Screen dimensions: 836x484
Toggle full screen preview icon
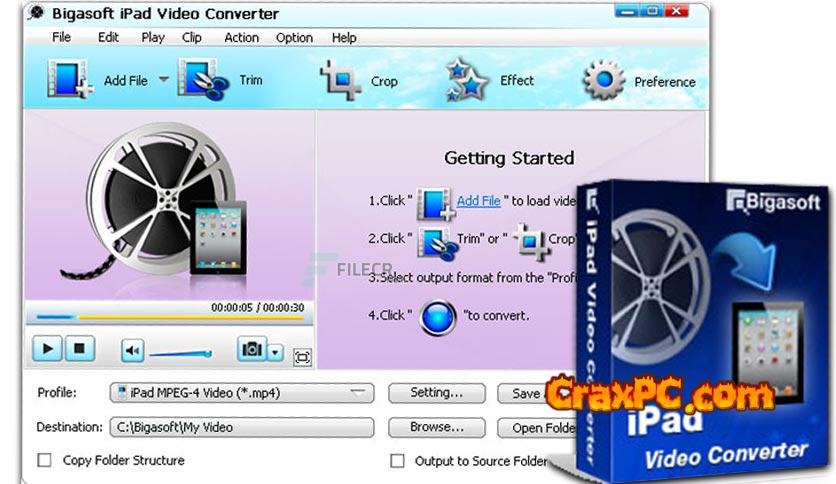(x=302, y=357)
